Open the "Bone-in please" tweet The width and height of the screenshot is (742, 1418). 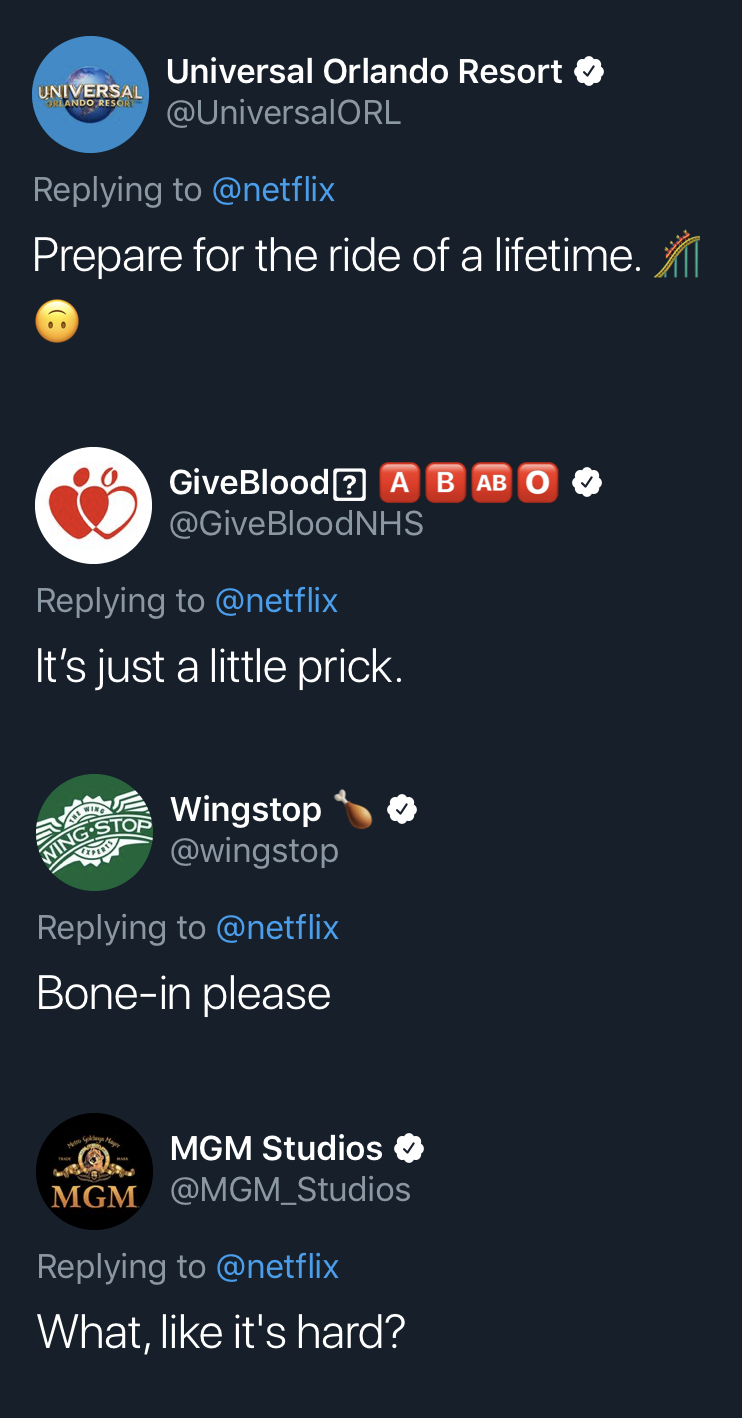[x=184, y=993]
